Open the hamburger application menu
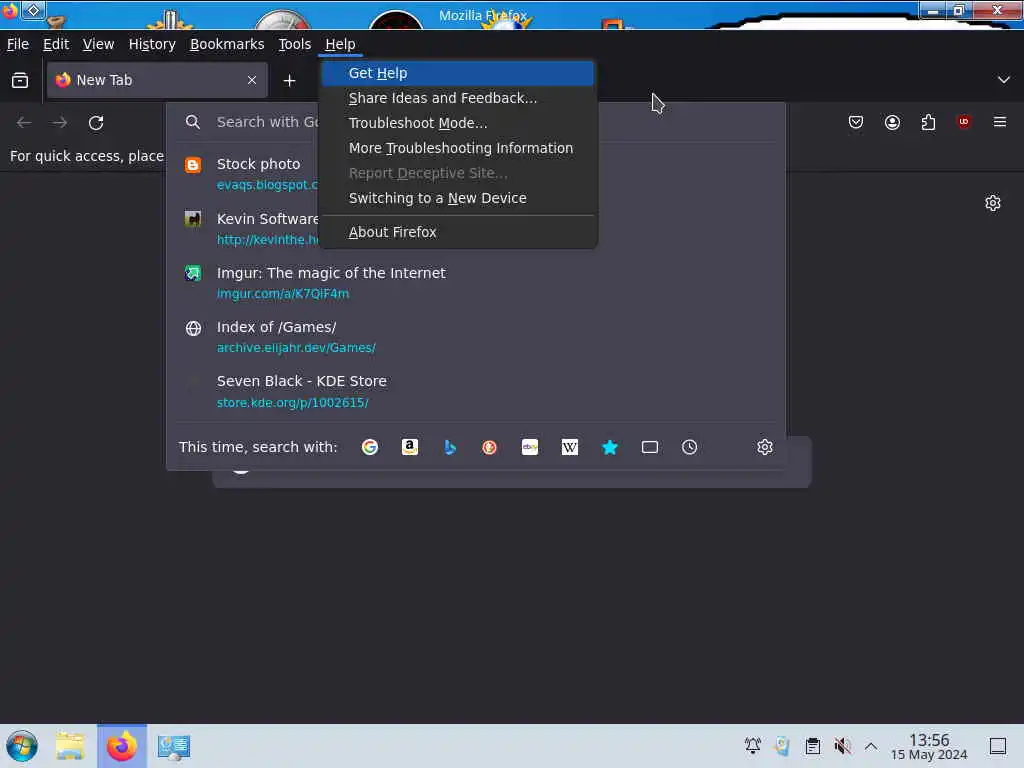 tap(1000, 122)
